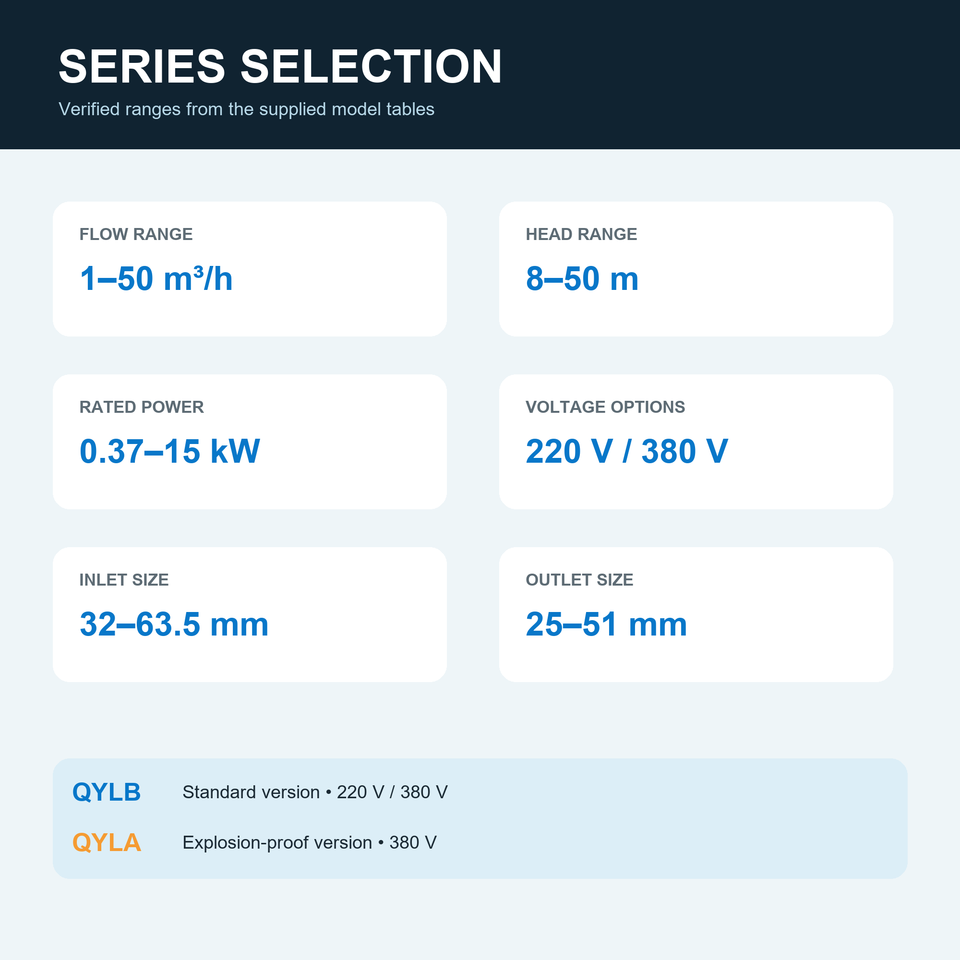Click the 8–50 m head value

(582, 279)
